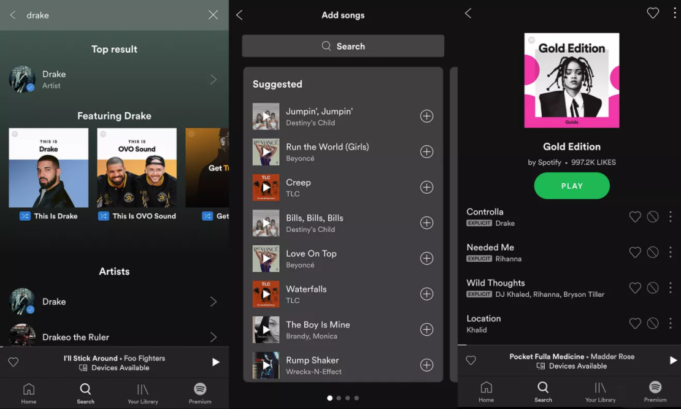Add Waterfalls by TLC to the playlist
This screenshot has height=409, width=681.
pos(426,294)
